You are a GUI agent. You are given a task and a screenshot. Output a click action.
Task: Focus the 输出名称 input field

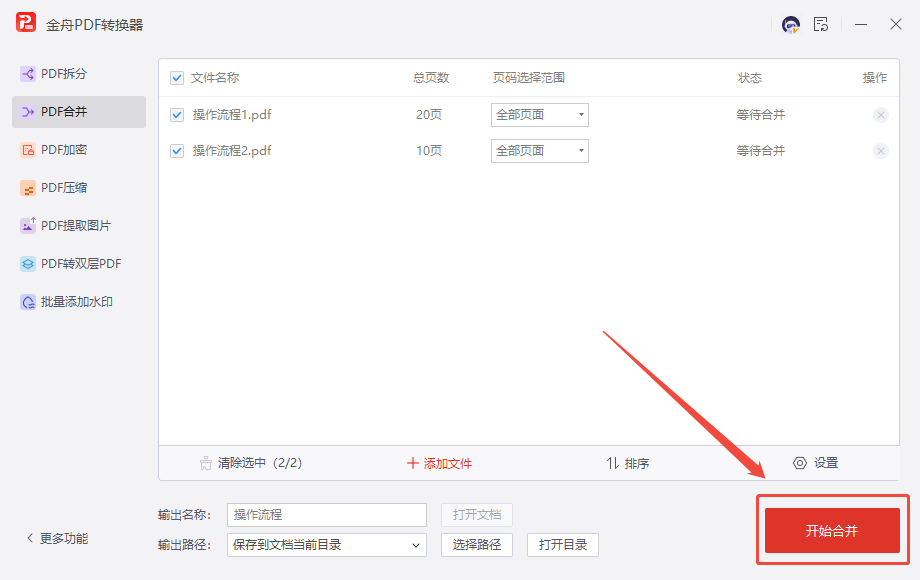(x=327, y=515)
